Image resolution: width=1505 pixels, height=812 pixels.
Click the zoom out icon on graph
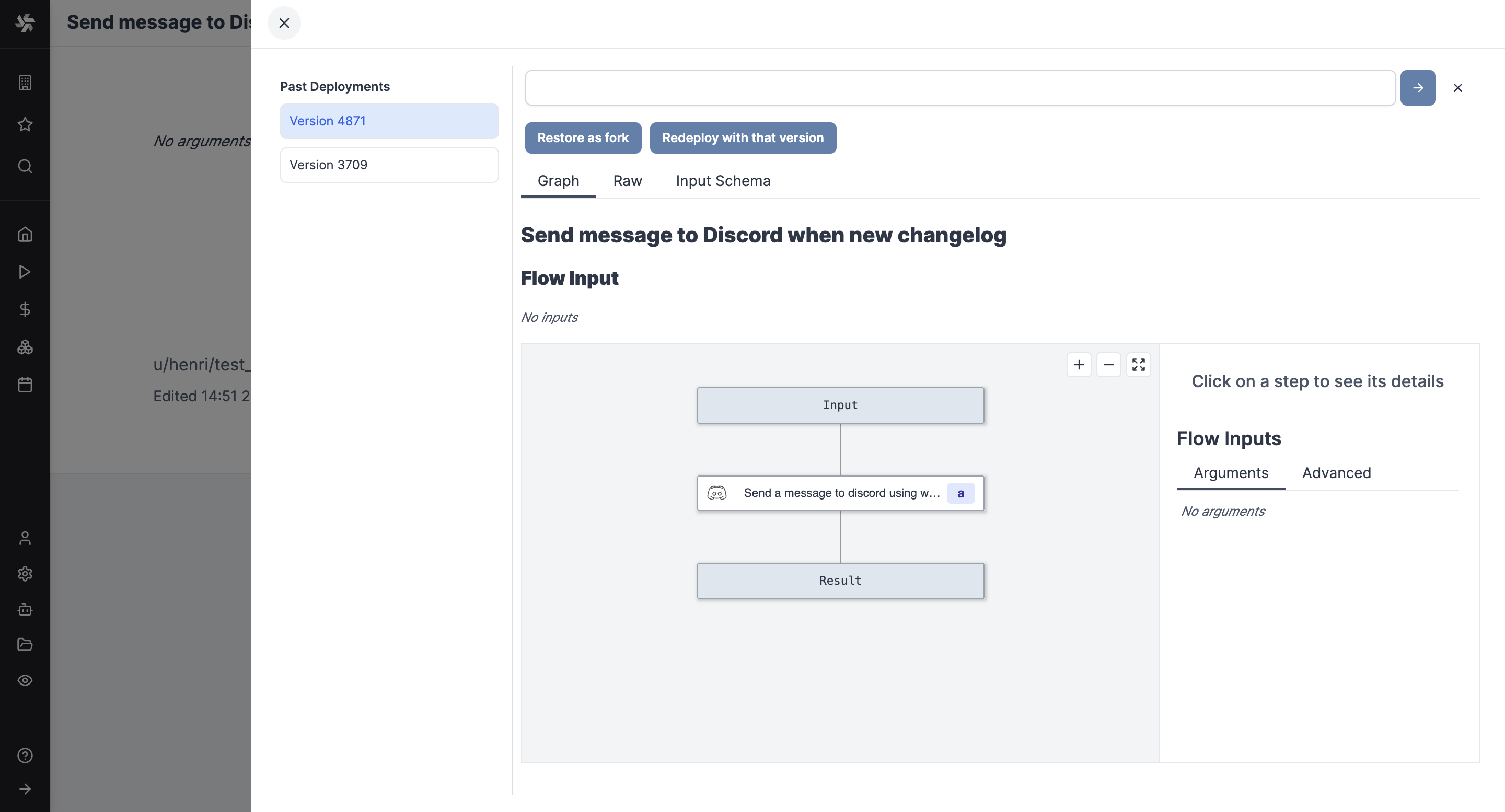pyautogui.click(x=1109, y=364)
